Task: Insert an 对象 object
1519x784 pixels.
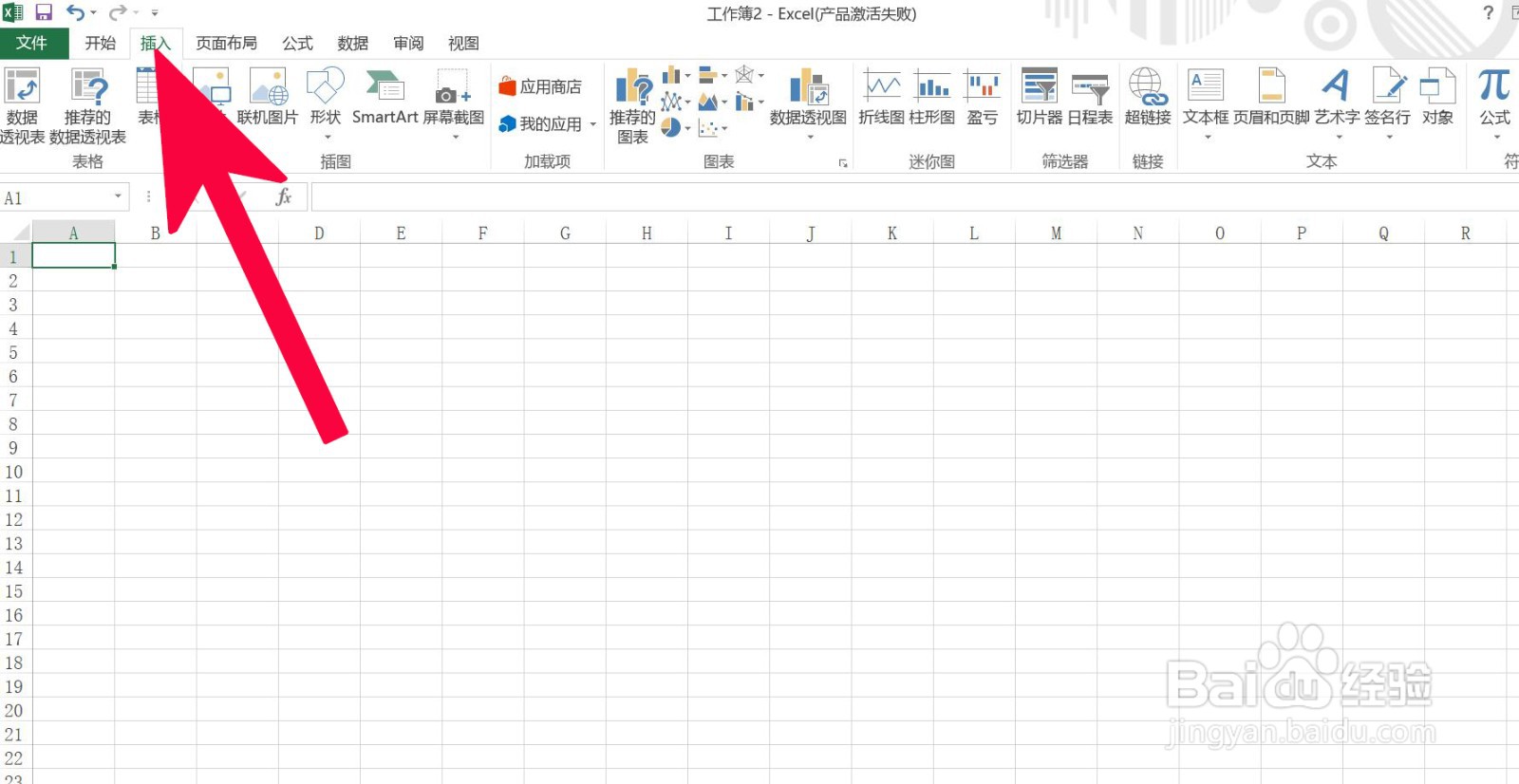Action: click(1437, 98)
